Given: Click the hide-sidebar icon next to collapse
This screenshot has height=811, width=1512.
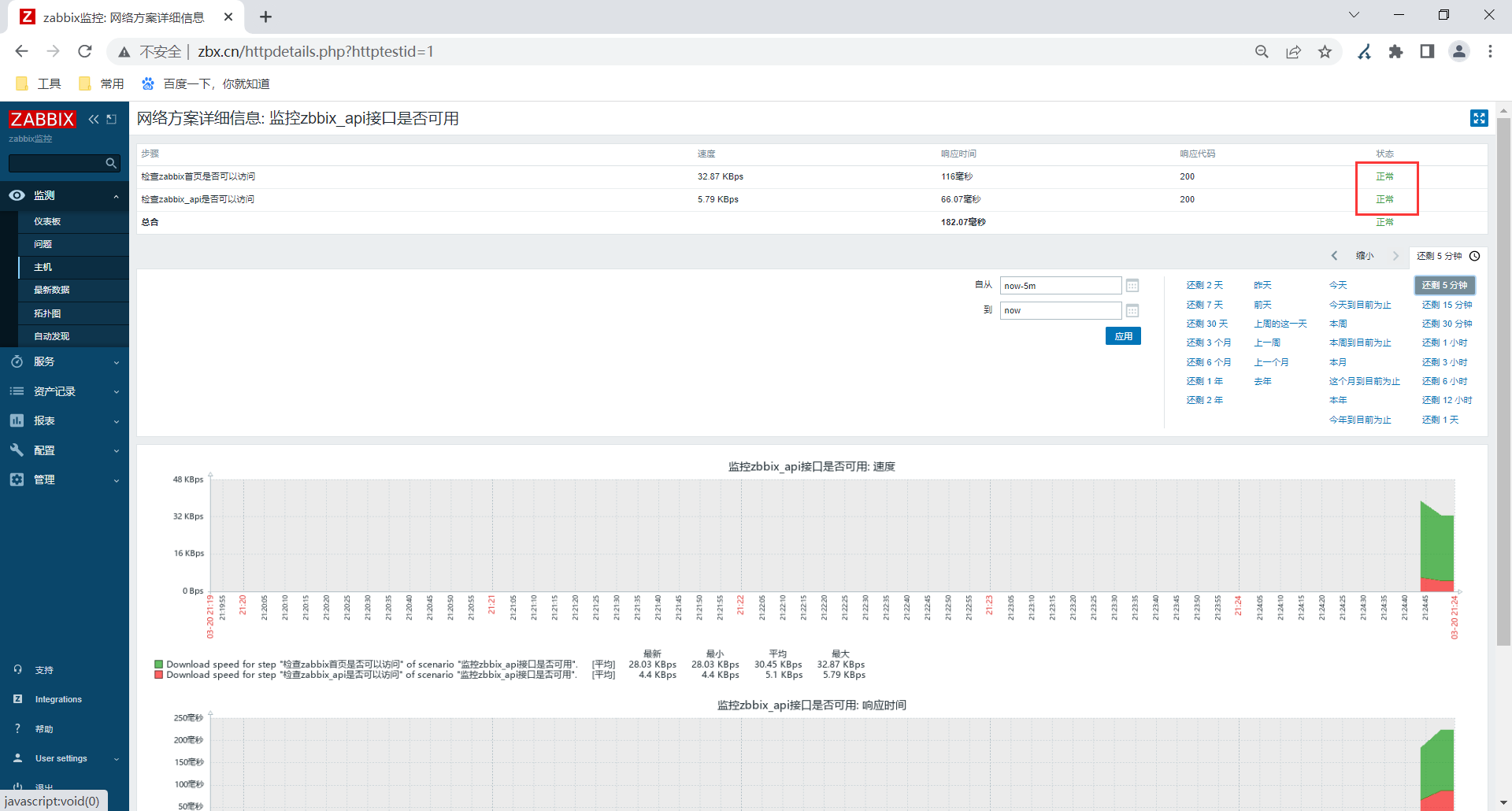Looking at the screenshot, I should coord(112,119).
